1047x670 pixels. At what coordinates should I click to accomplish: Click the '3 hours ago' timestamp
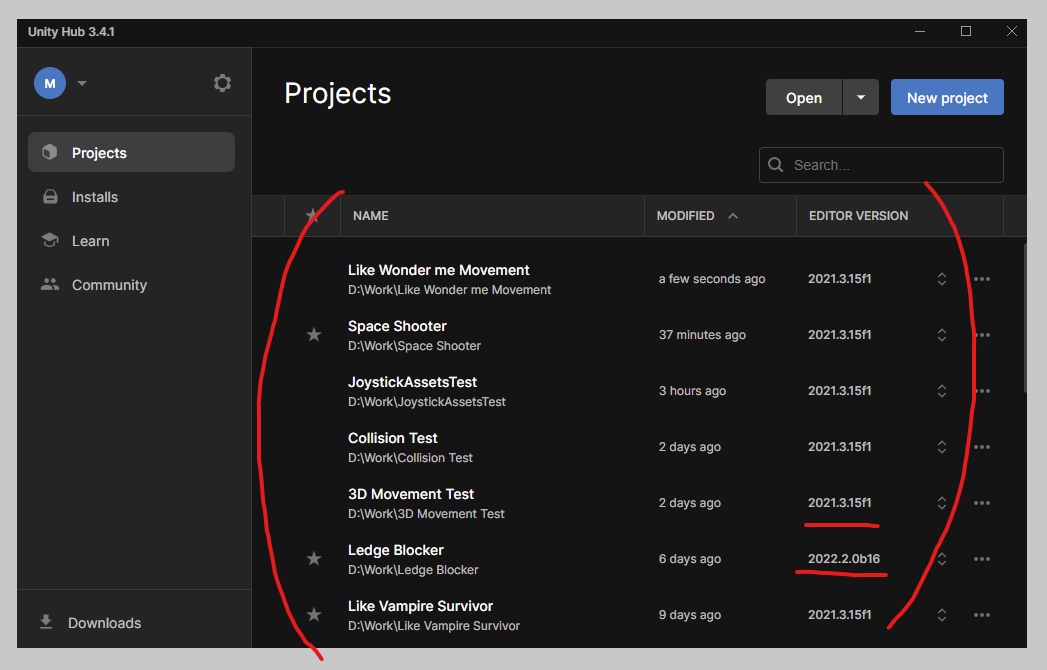coord(692,391)
